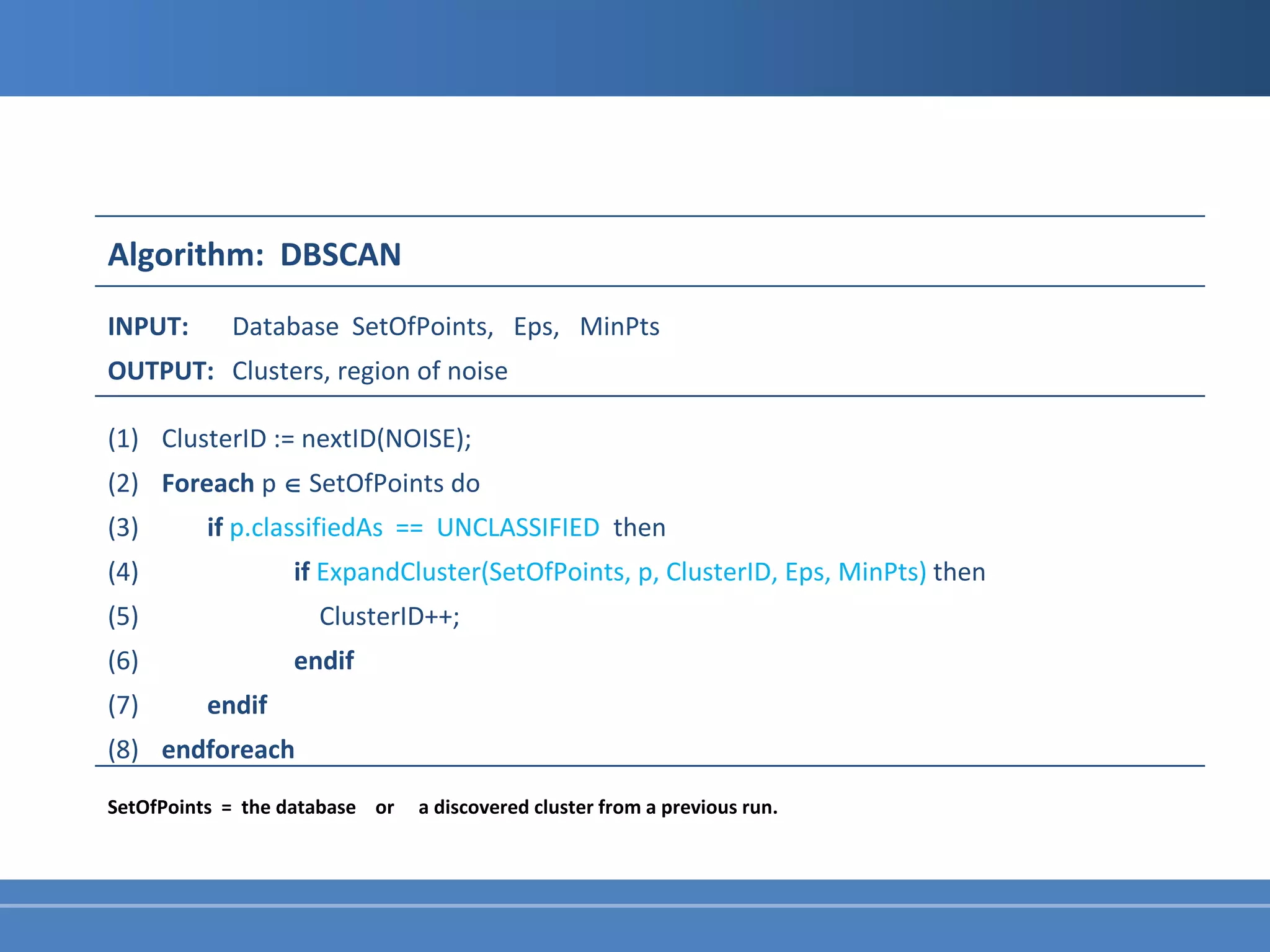Click line 'ClusterID := nextID(NOISE);'

click(x=316, y=439)
